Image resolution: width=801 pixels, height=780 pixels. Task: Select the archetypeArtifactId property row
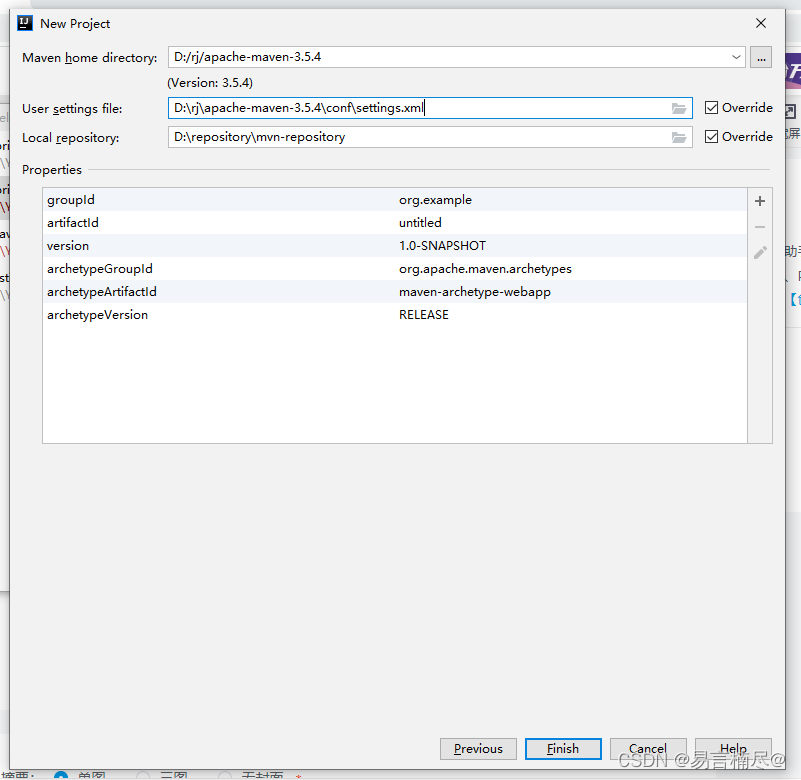point(394,292)
